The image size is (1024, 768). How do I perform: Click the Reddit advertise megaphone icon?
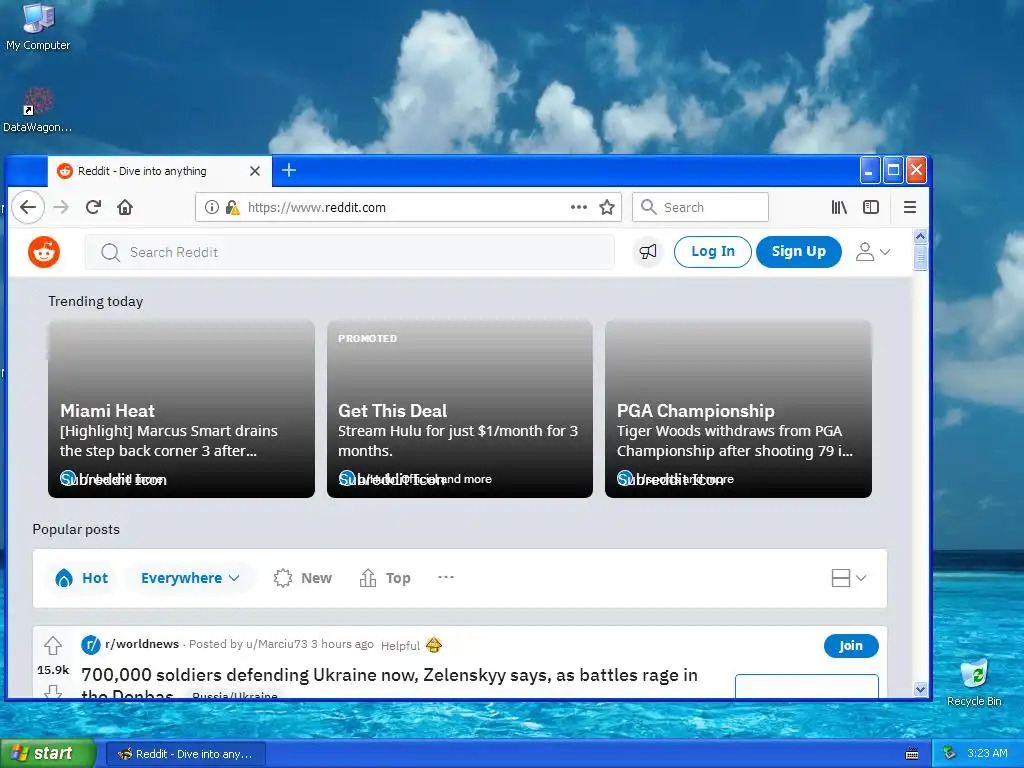click(x=648, y=251)
